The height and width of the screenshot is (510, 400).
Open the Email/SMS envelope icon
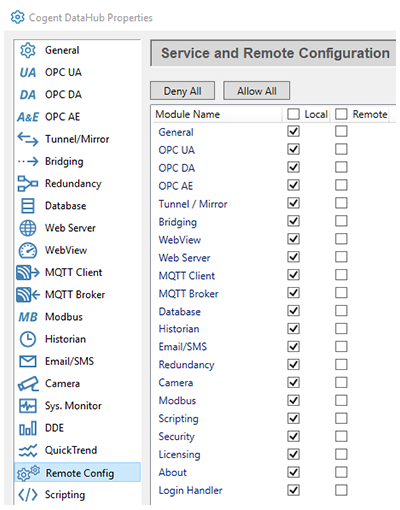(x=28, y=361)
